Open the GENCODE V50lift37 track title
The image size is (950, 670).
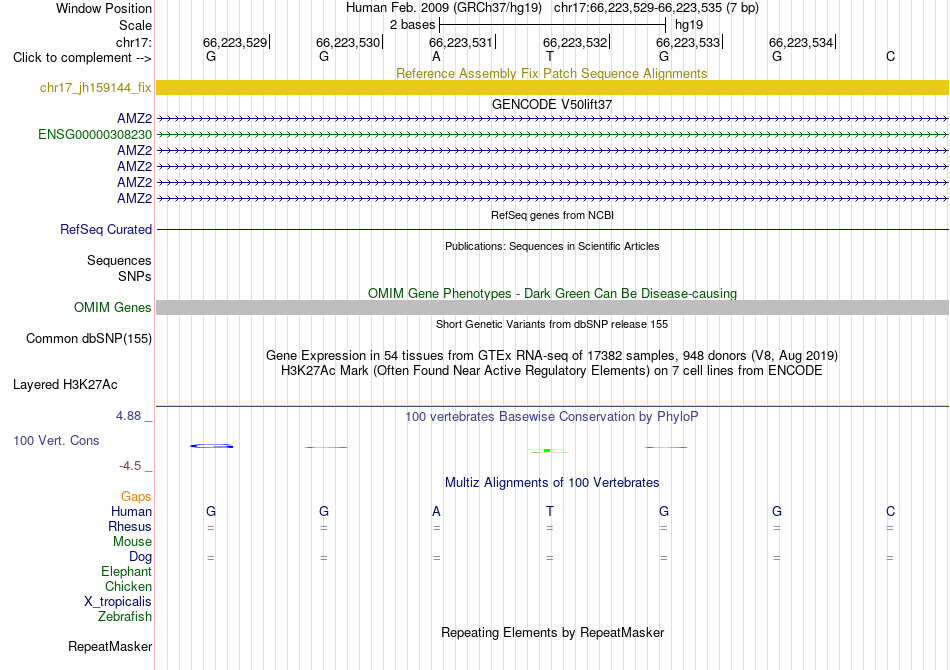point(552,104)
